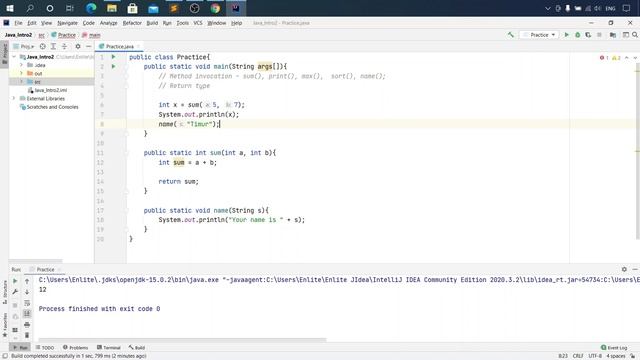Start debugging with the green bug icon
640x360 pixels.
(x=578, y=35)
